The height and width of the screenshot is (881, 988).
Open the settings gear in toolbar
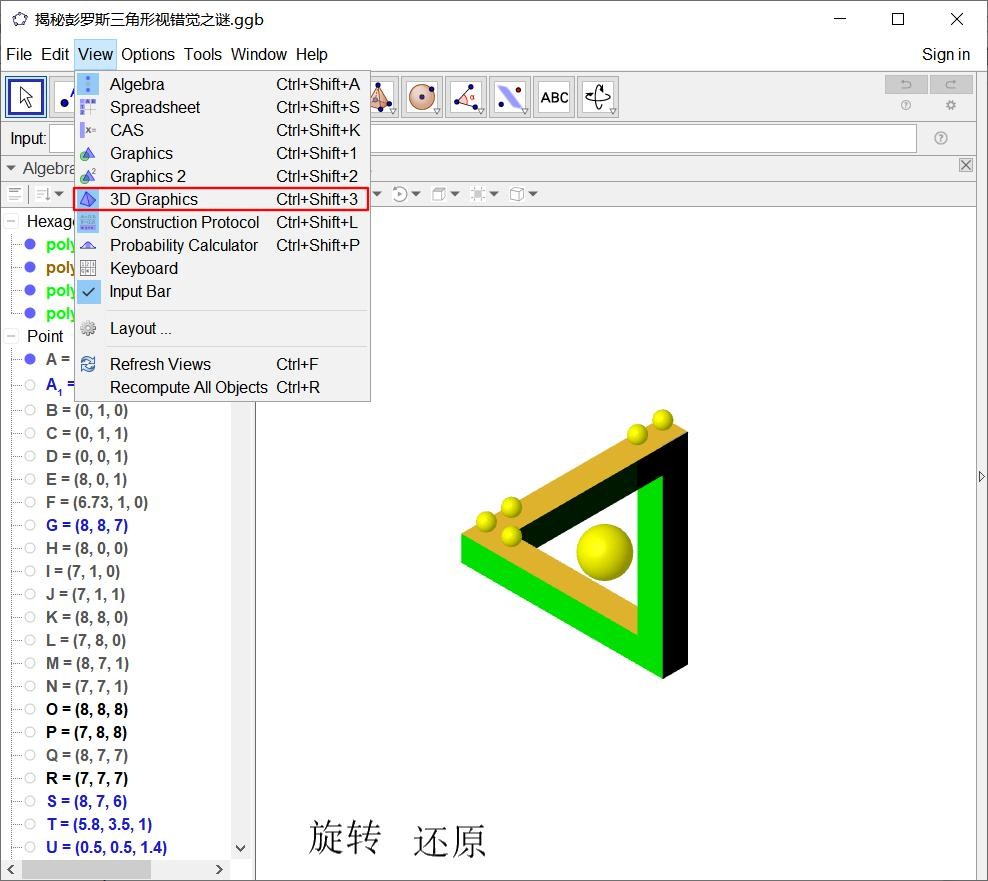pos(951,106)
